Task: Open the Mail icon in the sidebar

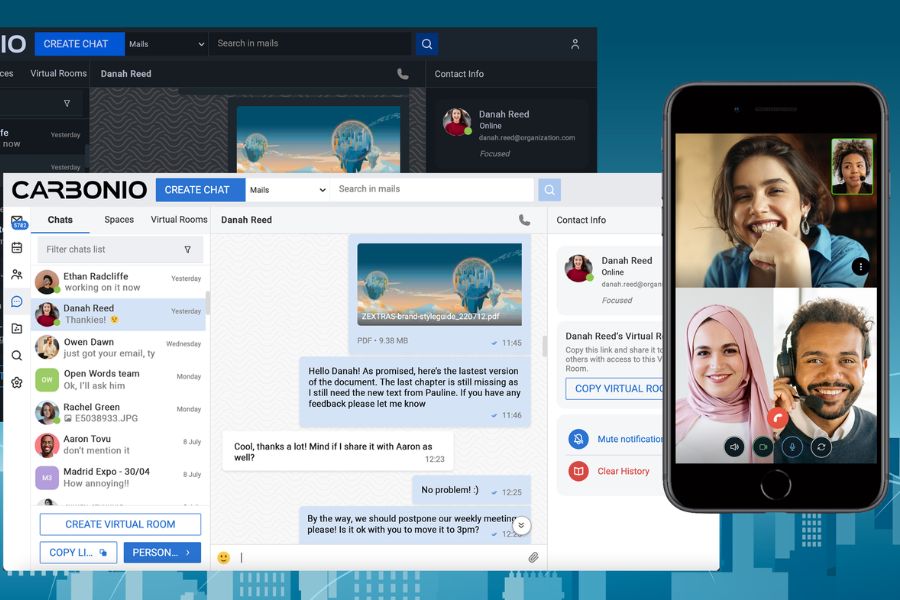Action: pyautogui.click(x=18, y=222)
